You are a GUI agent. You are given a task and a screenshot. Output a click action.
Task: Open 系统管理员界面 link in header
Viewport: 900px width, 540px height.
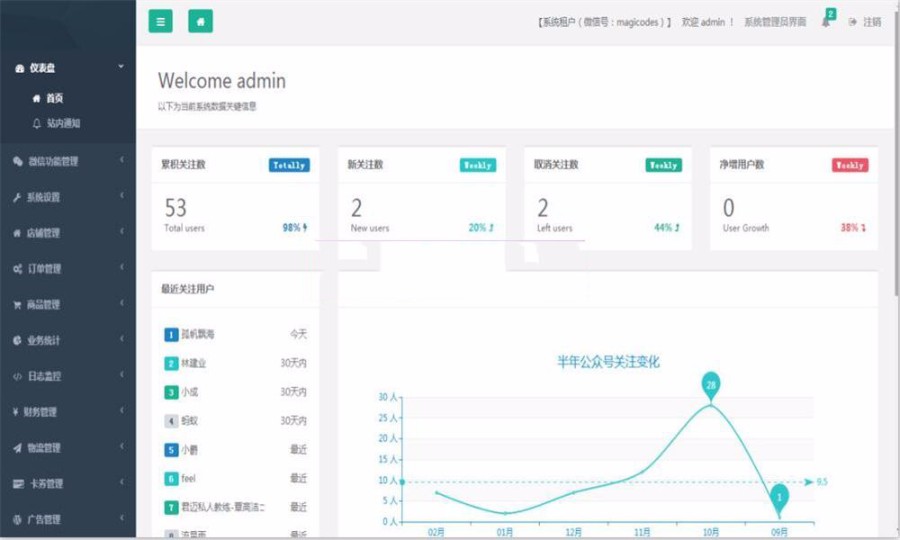tap(775, 22)
